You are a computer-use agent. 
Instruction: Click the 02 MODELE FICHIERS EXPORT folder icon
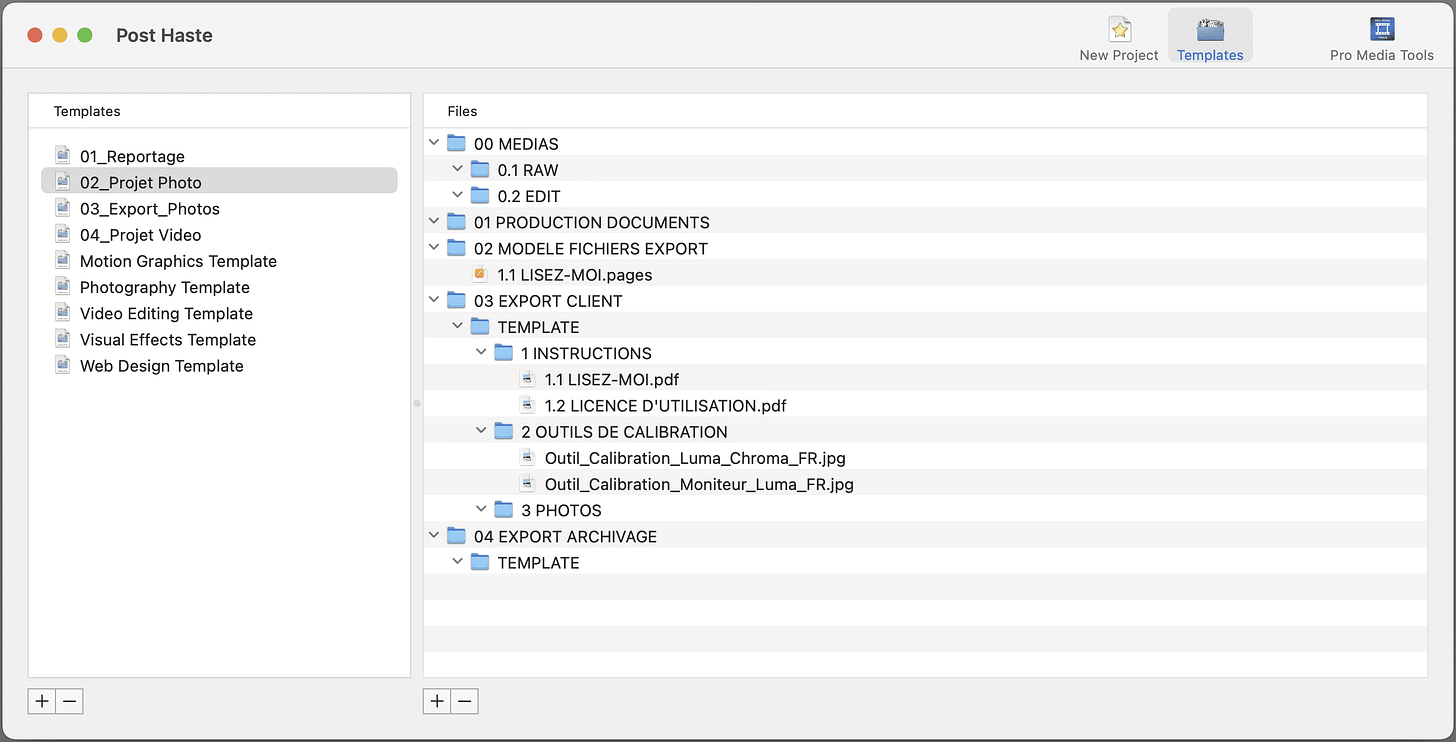pyautogui.click(x=456, y=248)
